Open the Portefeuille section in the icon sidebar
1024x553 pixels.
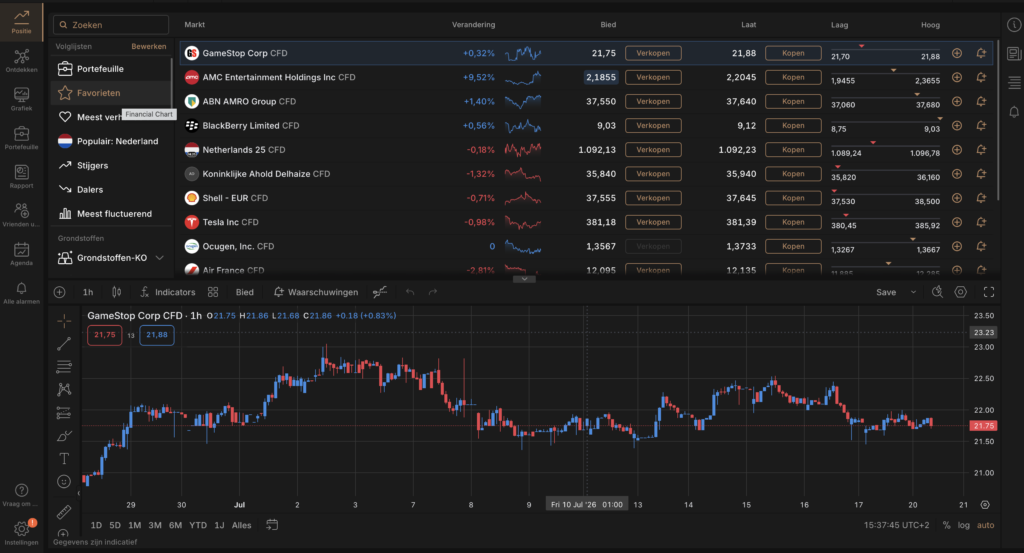[21, 137]
